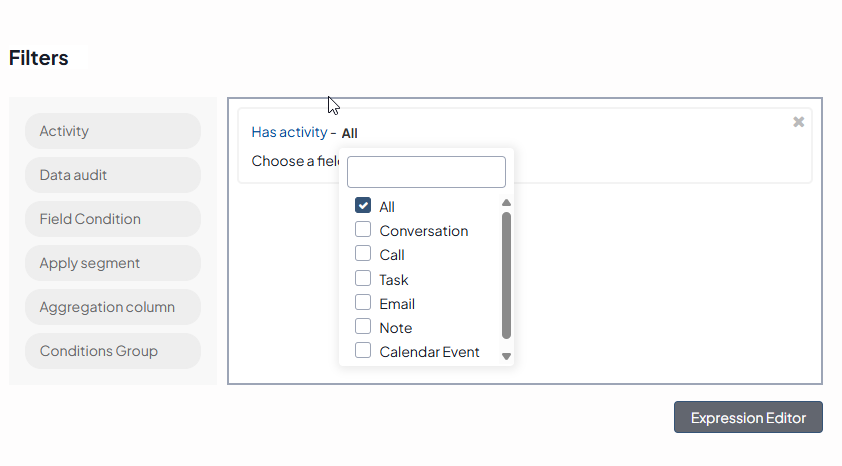Check the Conversation checkbox

pyautogui.click(x=363, y=230)
